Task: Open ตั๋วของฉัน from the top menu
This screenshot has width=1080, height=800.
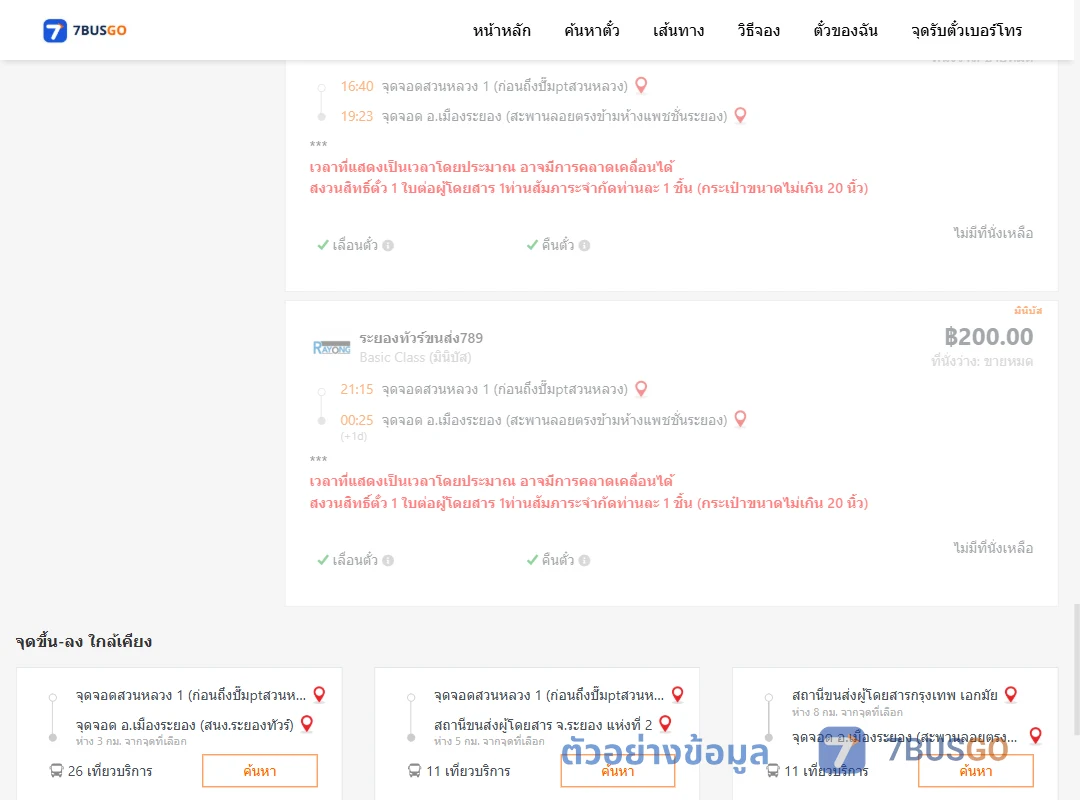Action: point(845,30)
